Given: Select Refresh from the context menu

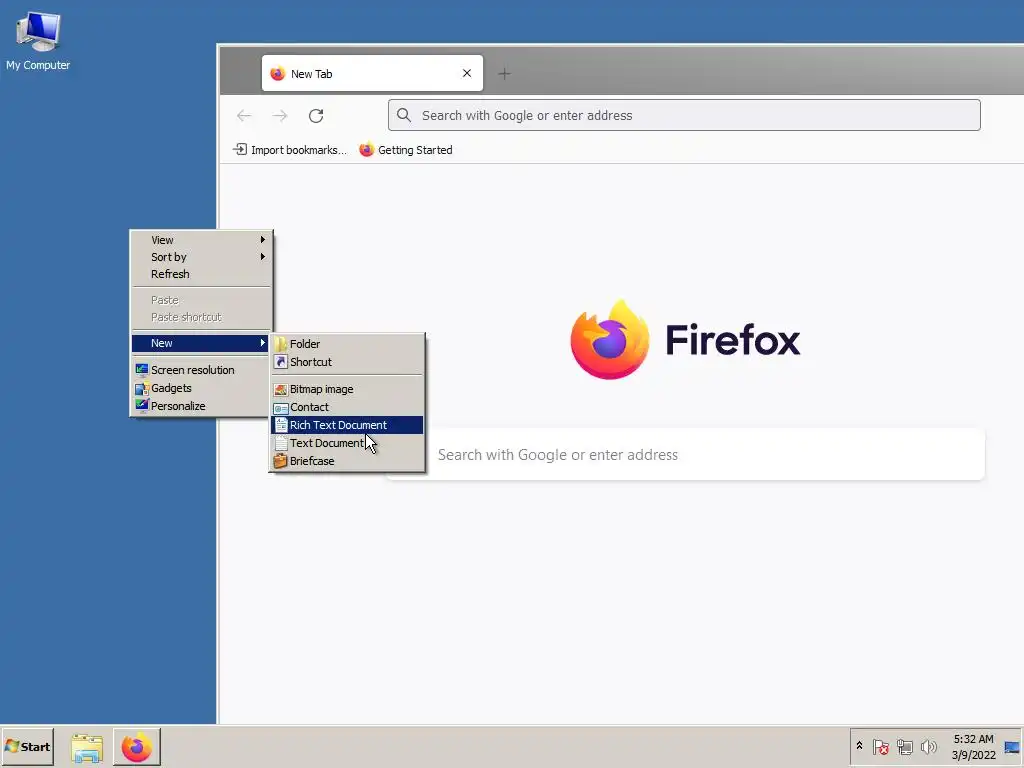Looking at the screenshot, I should coord(202,274).
